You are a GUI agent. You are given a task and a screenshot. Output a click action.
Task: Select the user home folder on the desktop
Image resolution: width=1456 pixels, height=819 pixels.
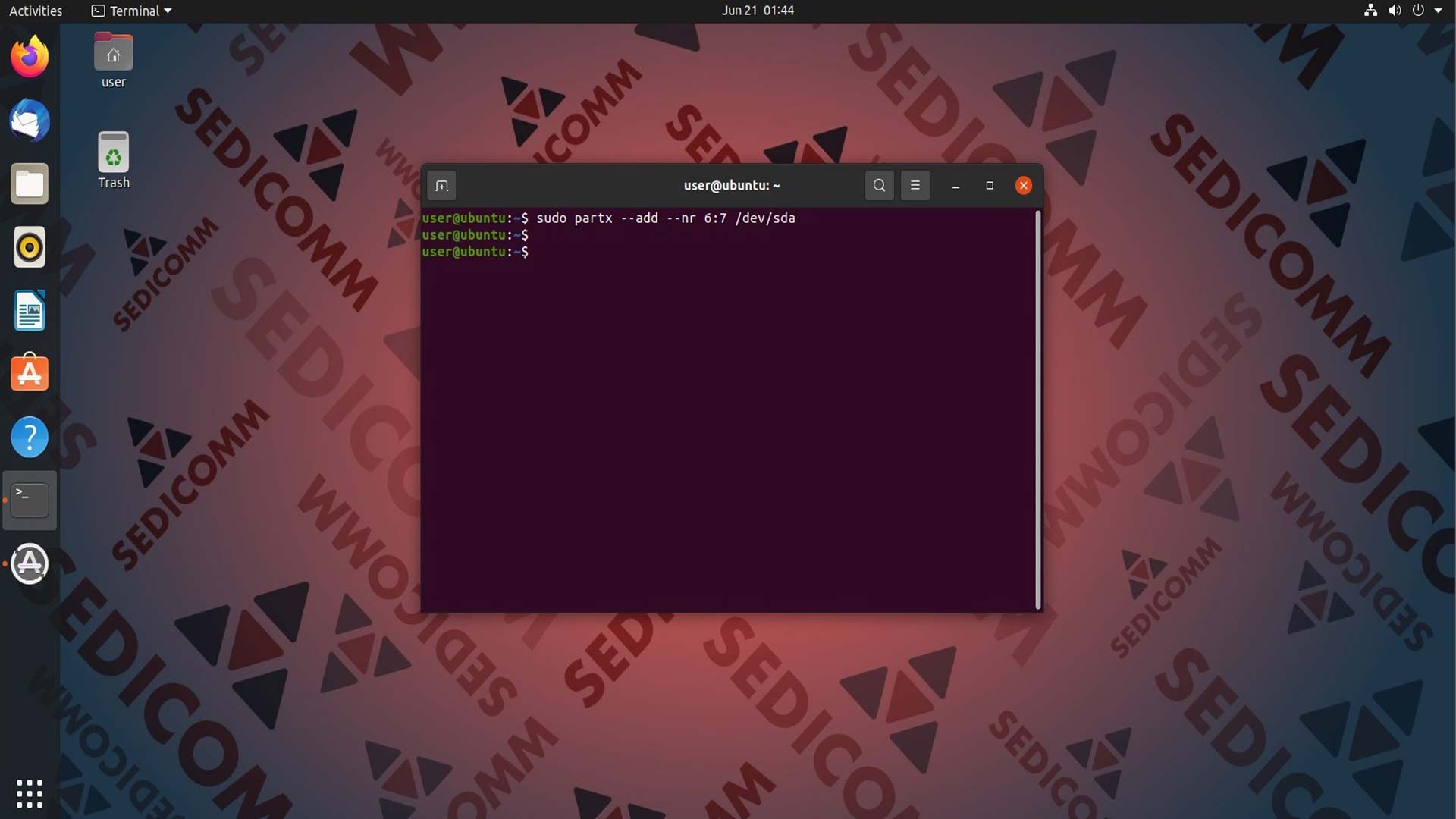[x=114, y=61]
